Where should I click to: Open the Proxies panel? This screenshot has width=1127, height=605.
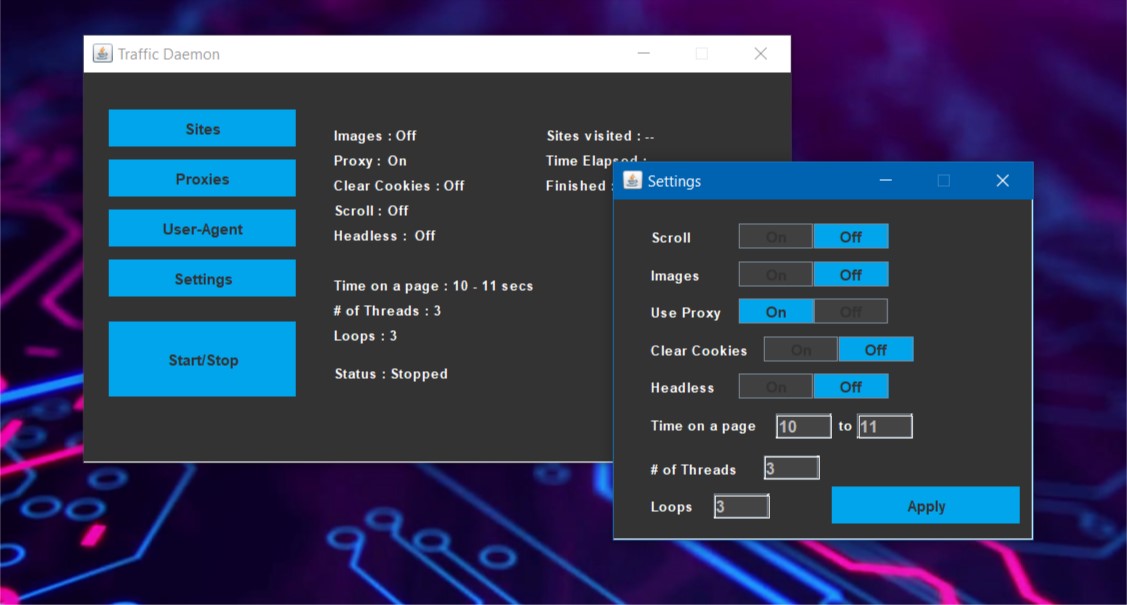coord(202,179)
